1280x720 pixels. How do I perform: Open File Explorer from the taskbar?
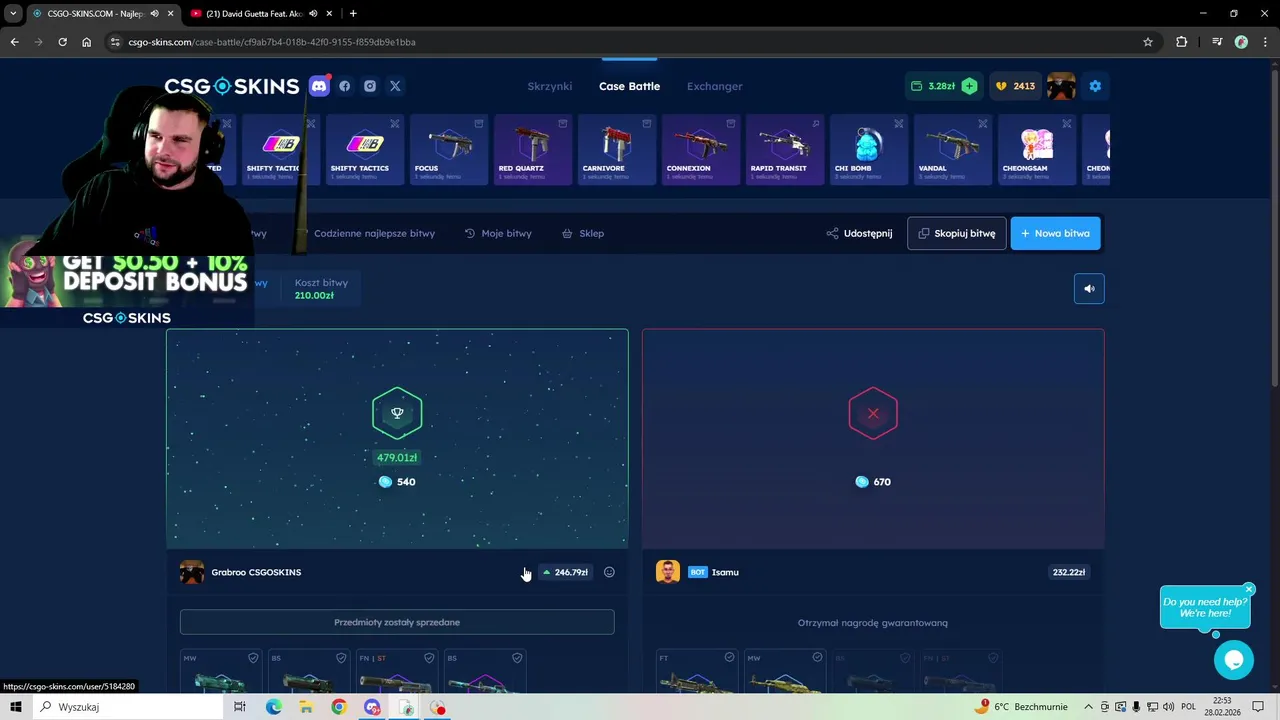(x=306, y=707)
